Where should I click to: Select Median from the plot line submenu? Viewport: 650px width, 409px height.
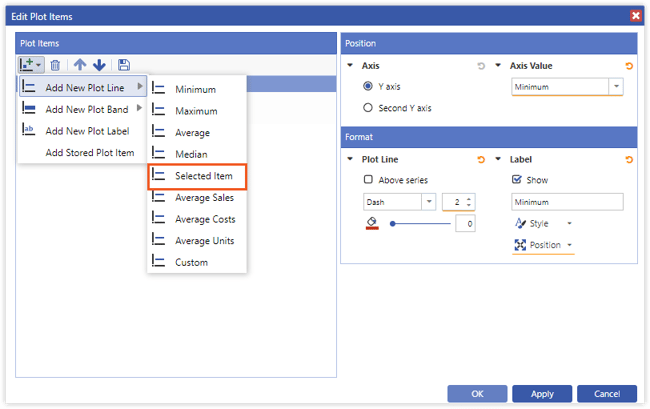(197, 154)
